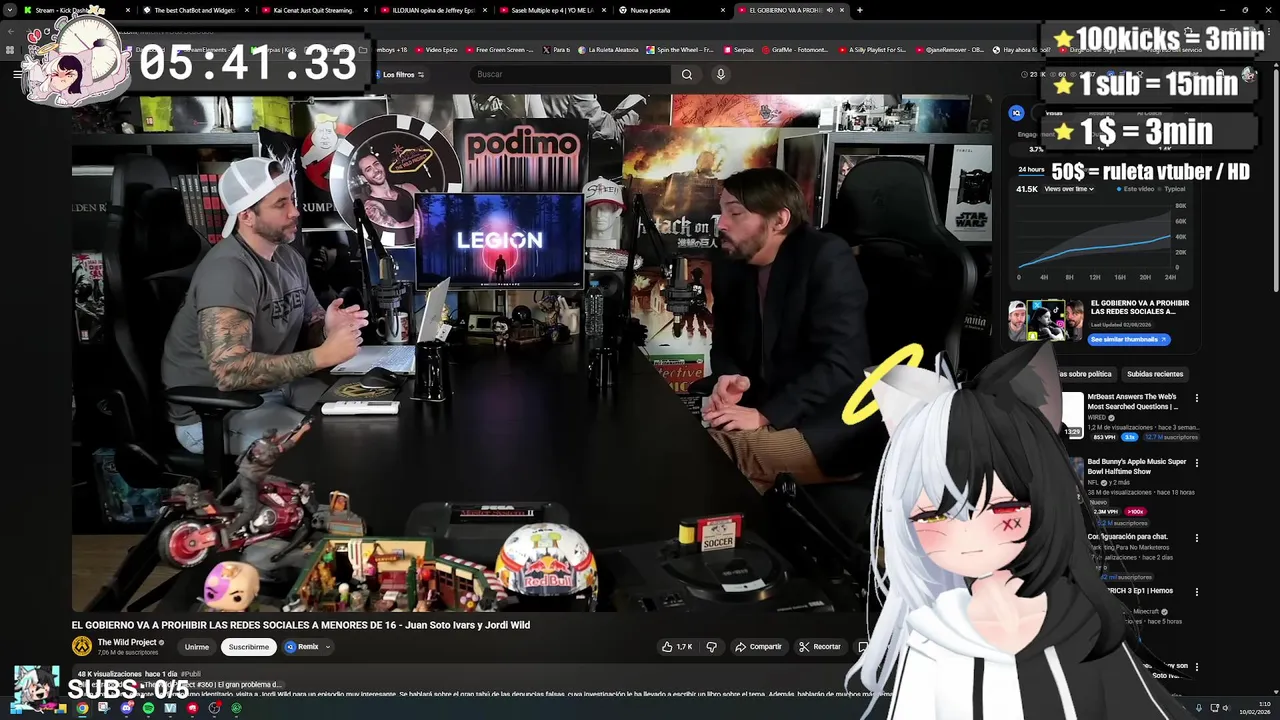Click The Wild Project channel avatar
Image resolution: width=1280 pixels, height=720 pixels.
[82, 646]
